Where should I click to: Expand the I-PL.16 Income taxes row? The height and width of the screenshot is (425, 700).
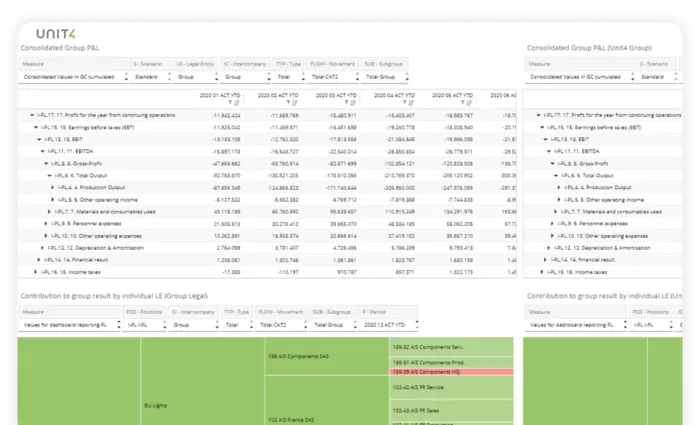click(36, 272)
